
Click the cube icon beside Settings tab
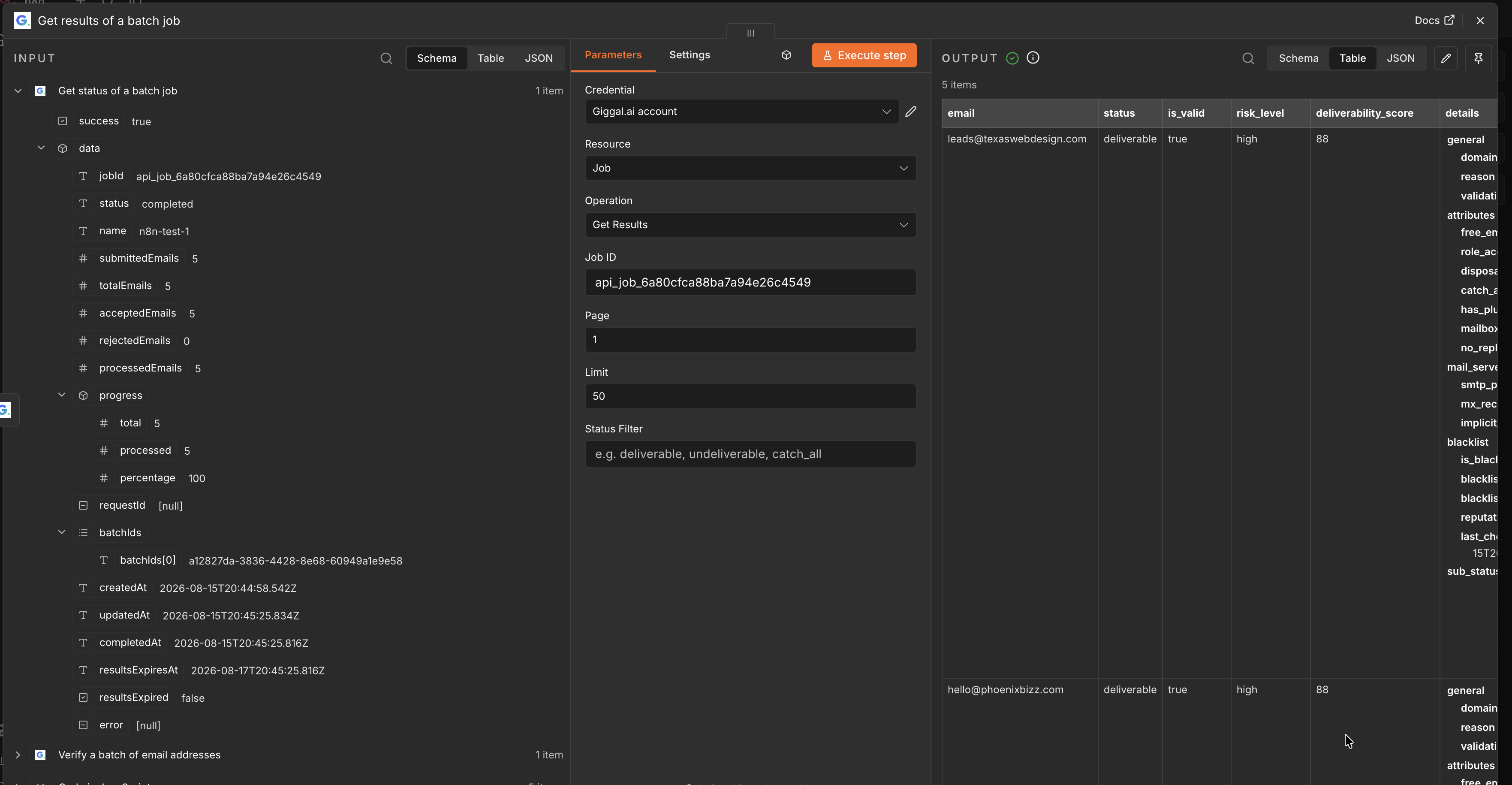click(786, 55)
